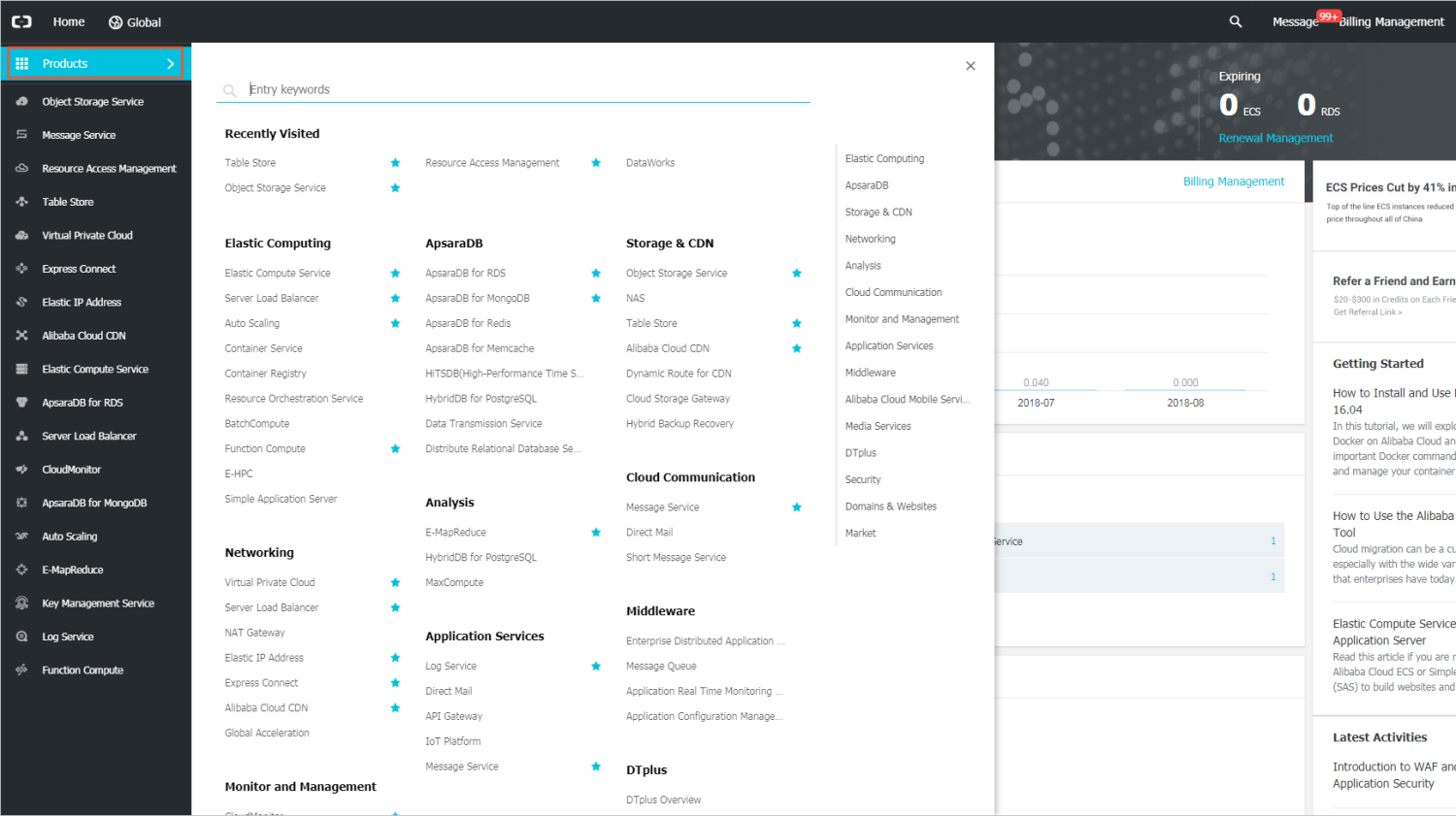Select Security category in right list
This screenshot has height=816, width=1456.
click(863, 479)
